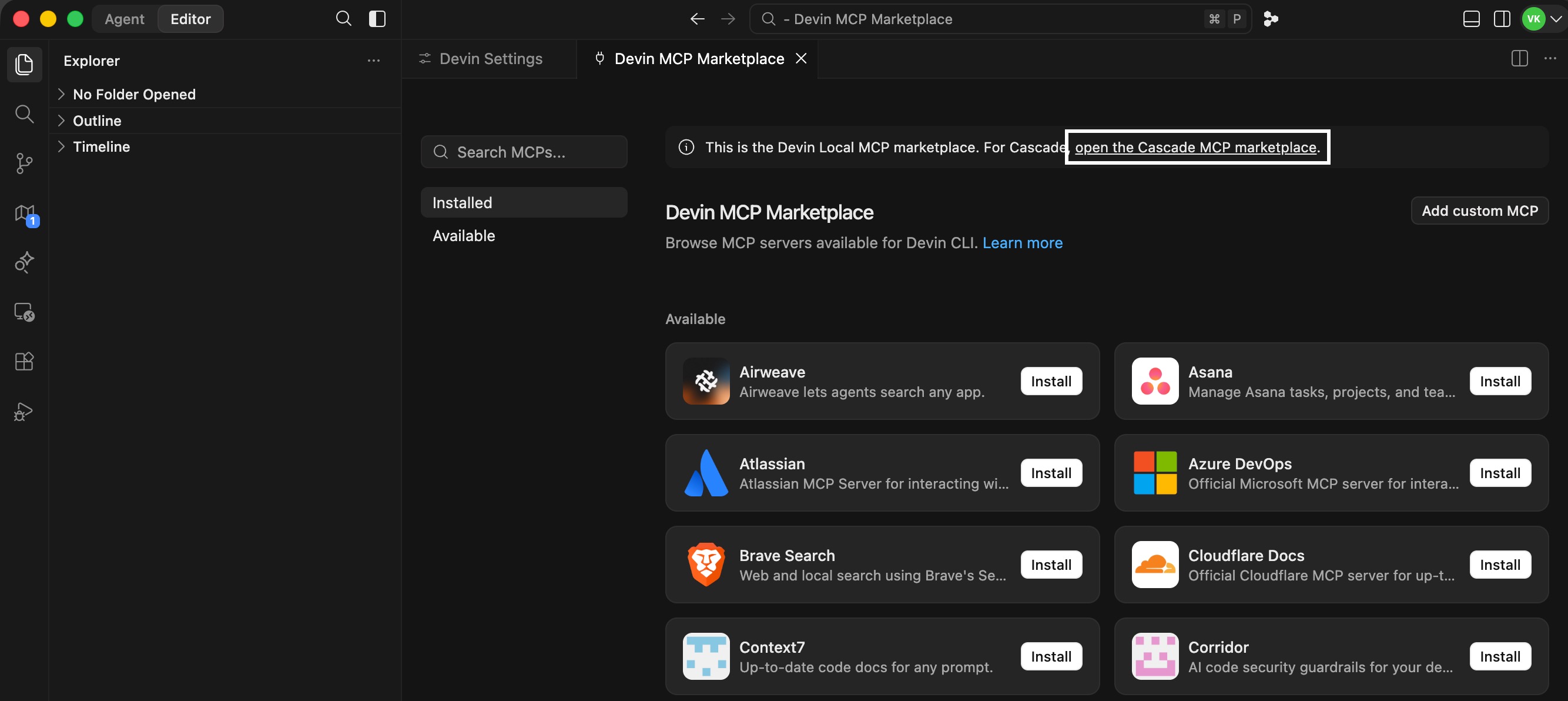The width and height of the screenshot is (1568, 701).
Task: Click the Azure DevOps Microsoft logo
Action: [x=1155, y=473]
